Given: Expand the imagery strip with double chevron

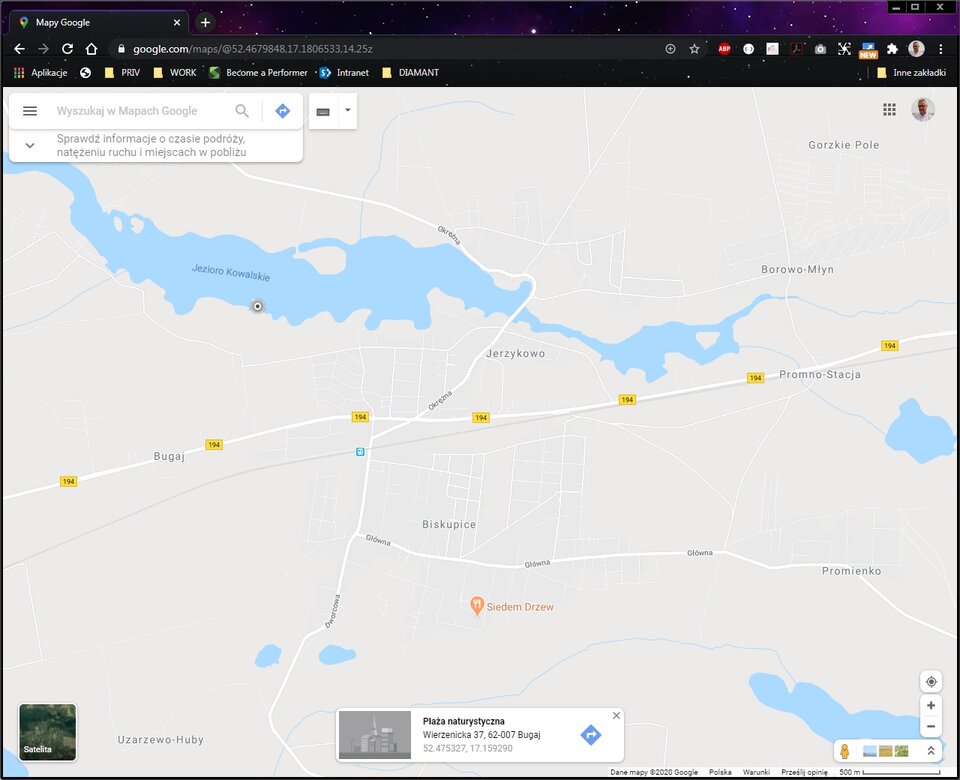Looking at the screenshot, I should click(x=931, y=751).
